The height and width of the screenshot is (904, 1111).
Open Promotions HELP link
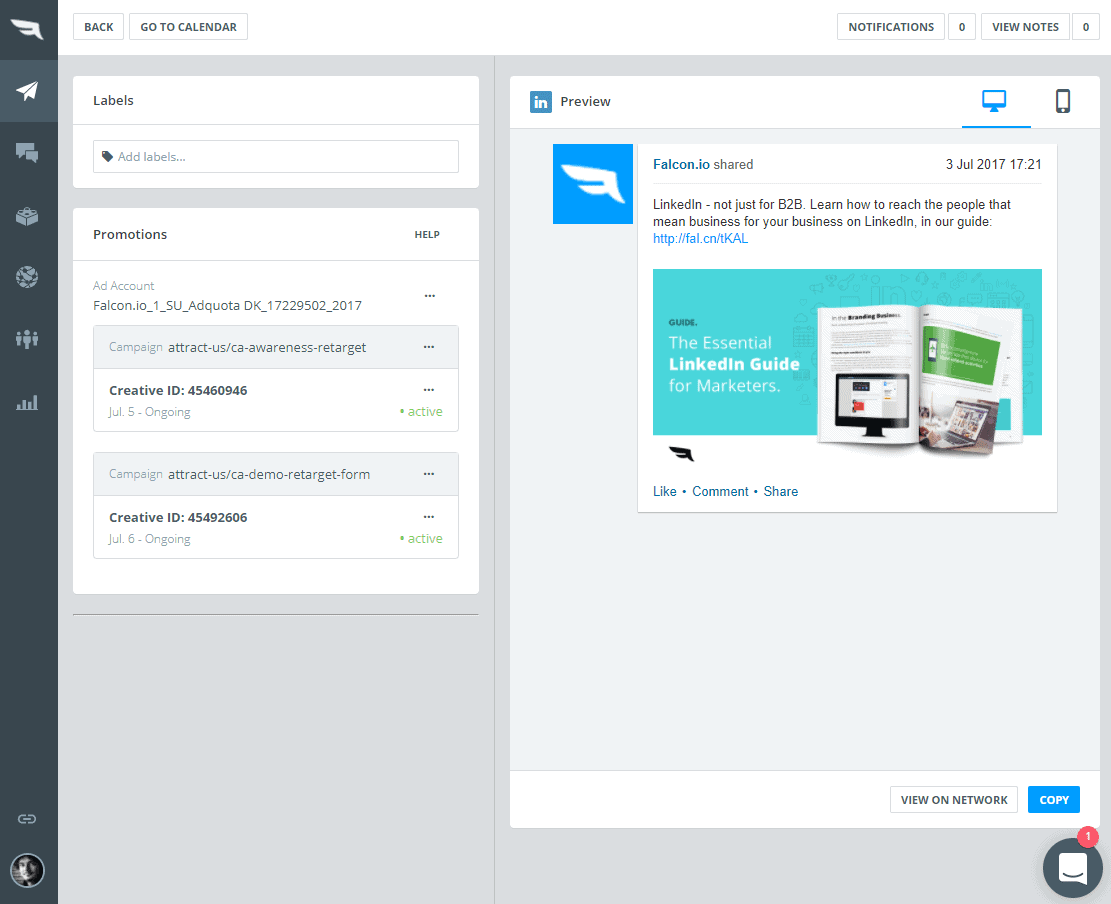click(x=427, y=235)
